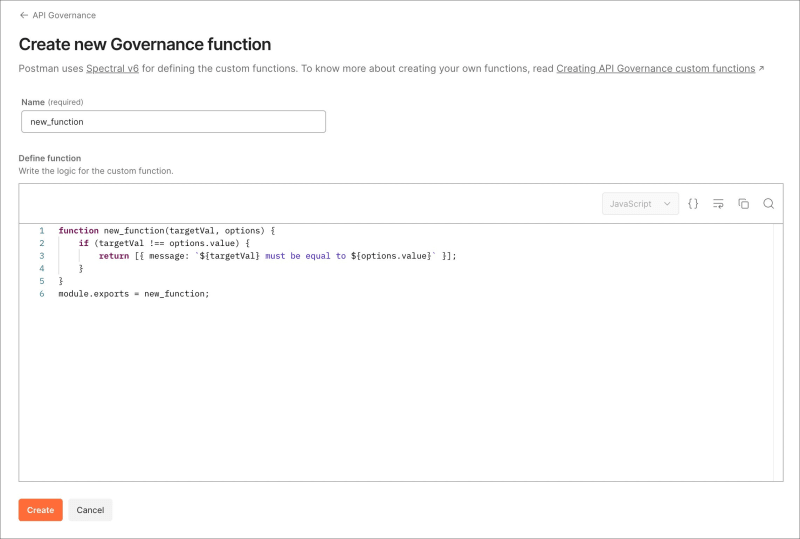Click line number 3 in editor gutter
This screenshot has width=800, height=539.
coord(42,256)
